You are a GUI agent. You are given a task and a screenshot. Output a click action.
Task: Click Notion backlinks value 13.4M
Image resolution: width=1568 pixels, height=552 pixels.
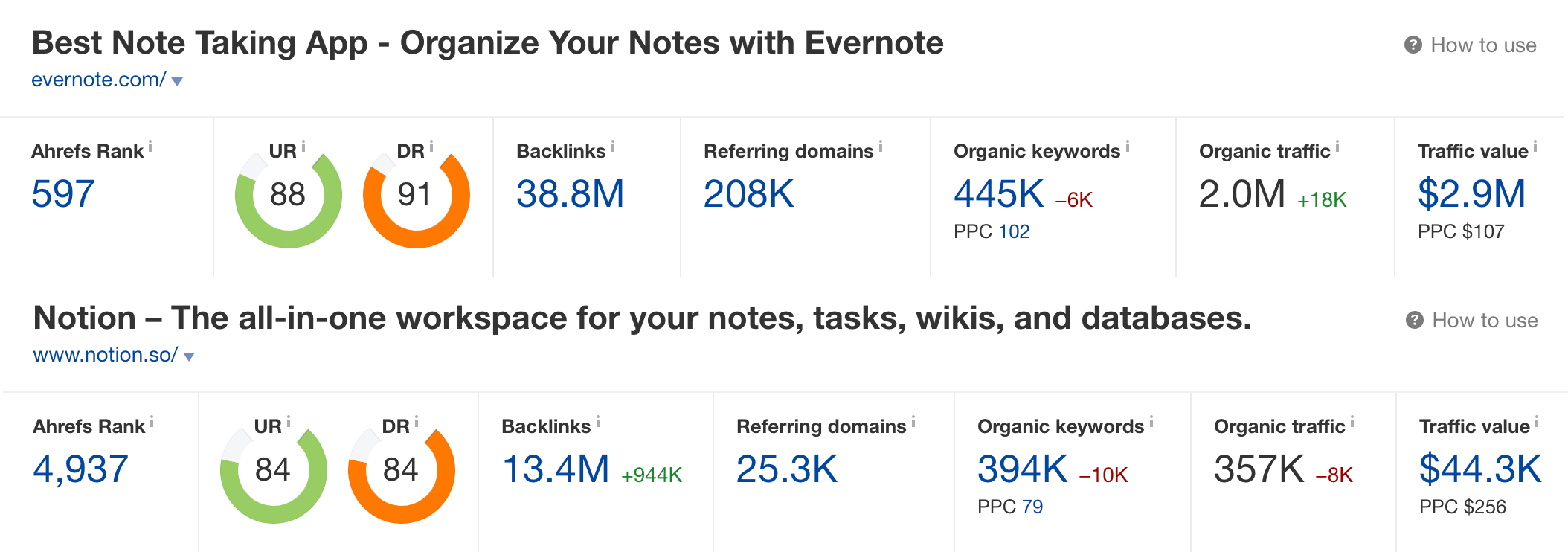pos(556,469)
